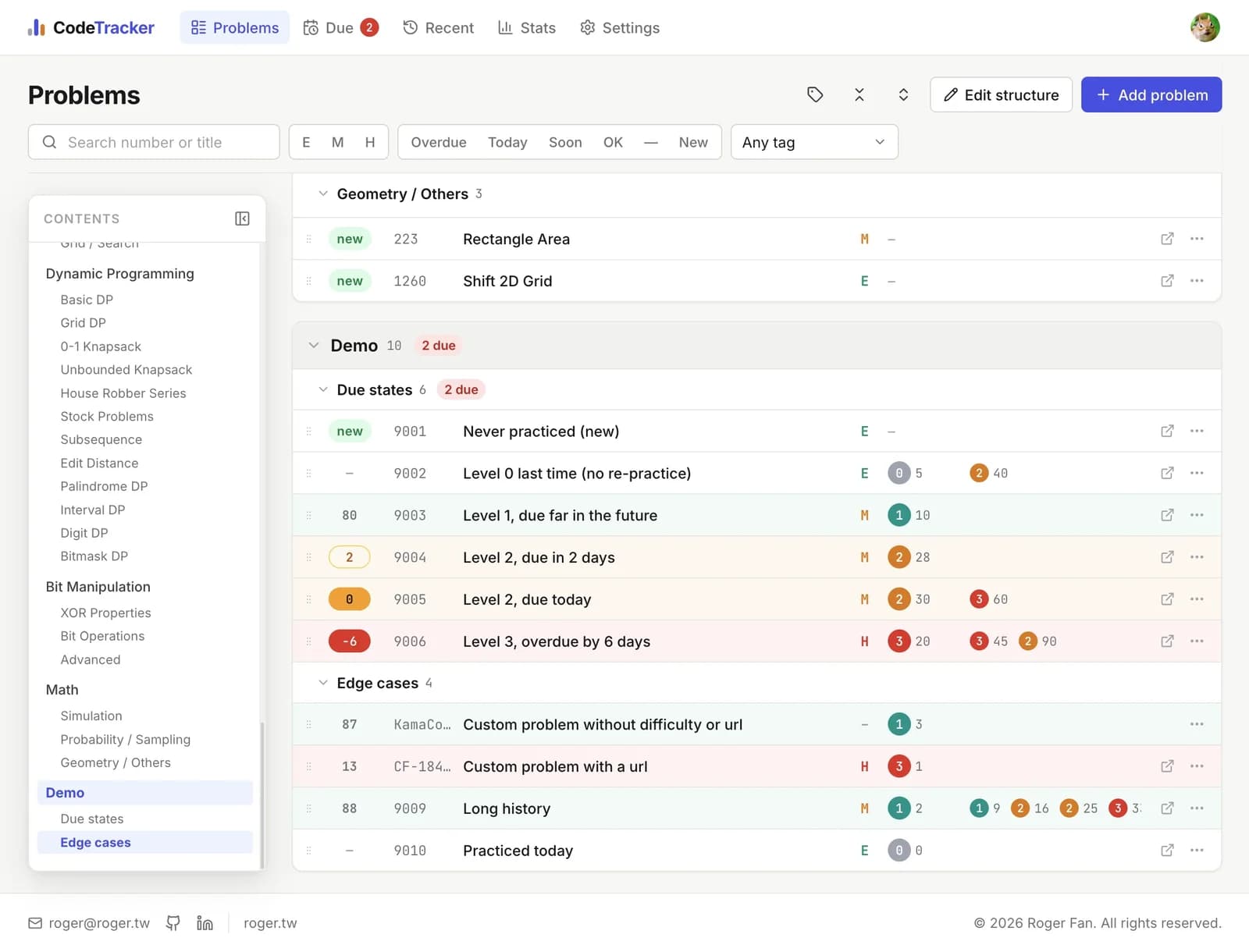
Task: Click the CodeTracker logo
Action: coord(91,27)
